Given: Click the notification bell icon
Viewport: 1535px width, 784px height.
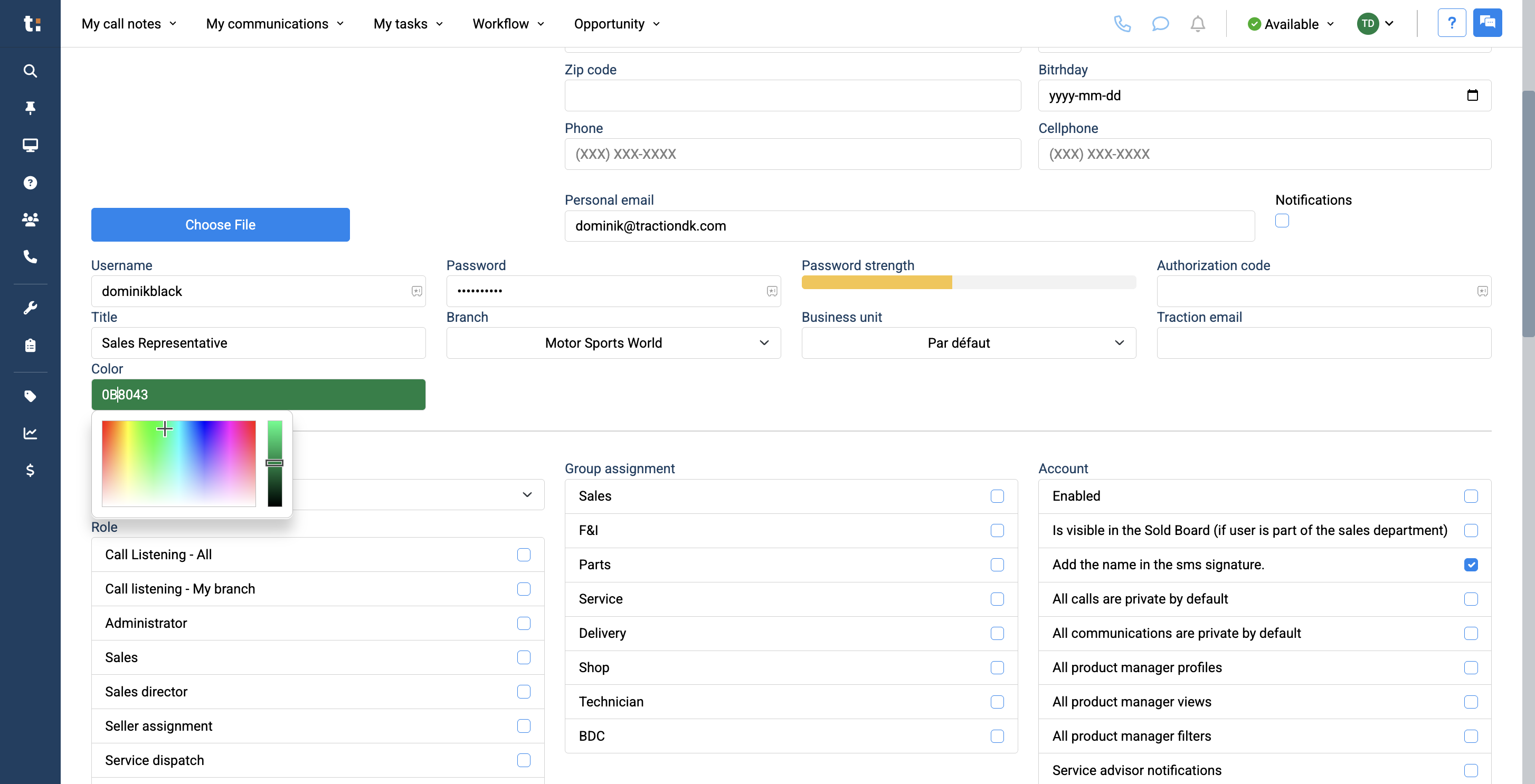Looking at the screenshot, I should coord(1197,24).
